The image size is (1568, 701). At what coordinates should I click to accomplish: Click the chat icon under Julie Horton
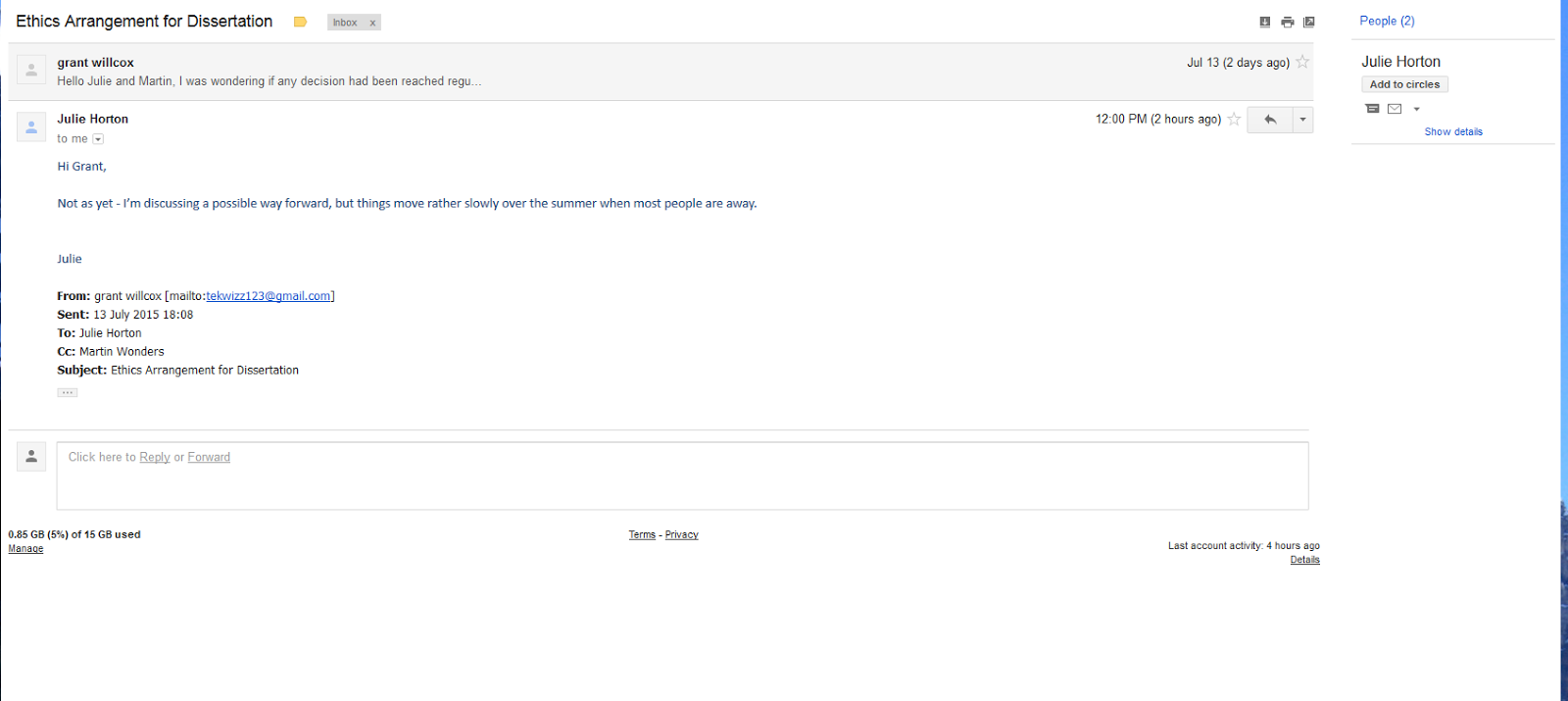[x=1372, y=109]
